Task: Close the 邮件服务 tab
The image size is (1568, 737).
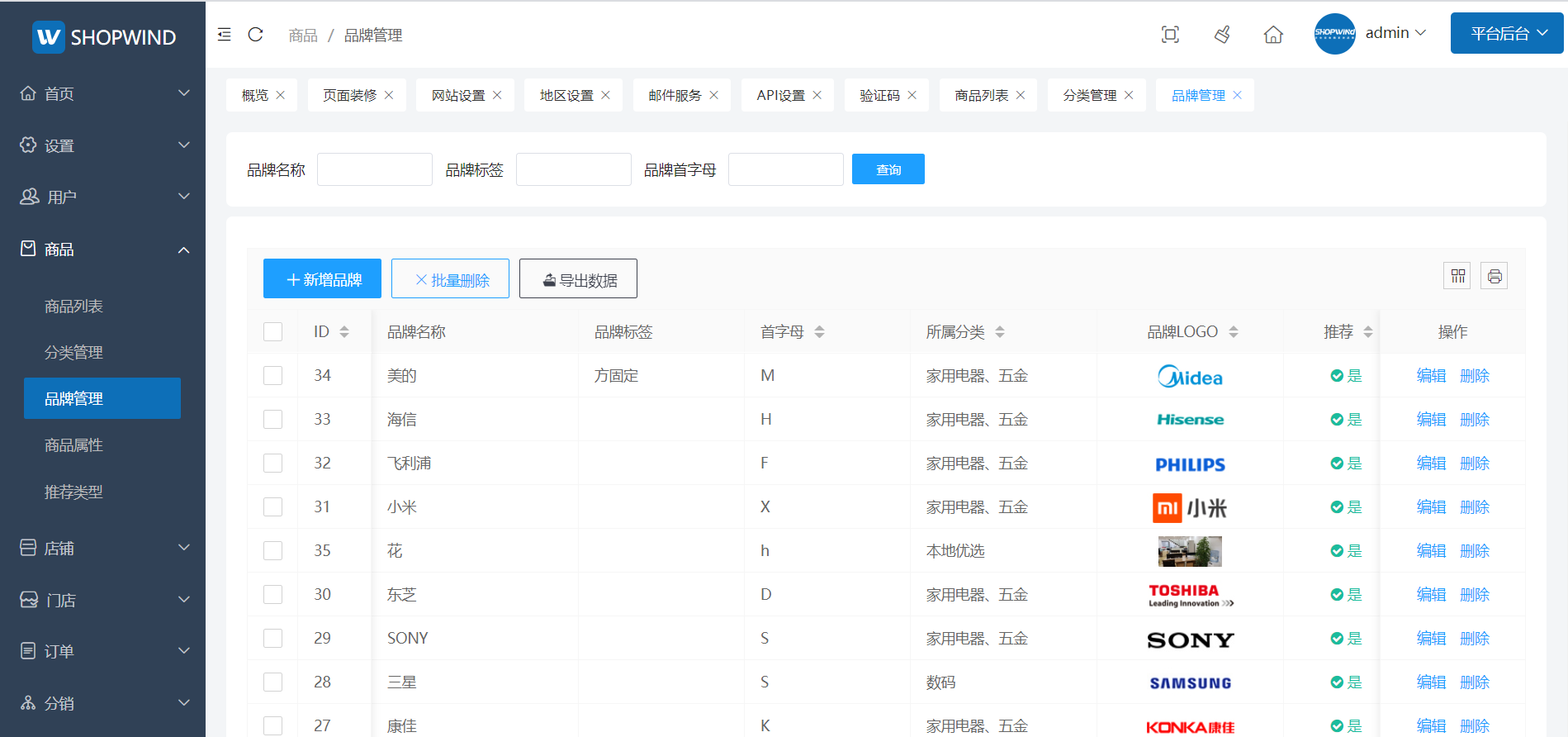Action: coord(714,95)
